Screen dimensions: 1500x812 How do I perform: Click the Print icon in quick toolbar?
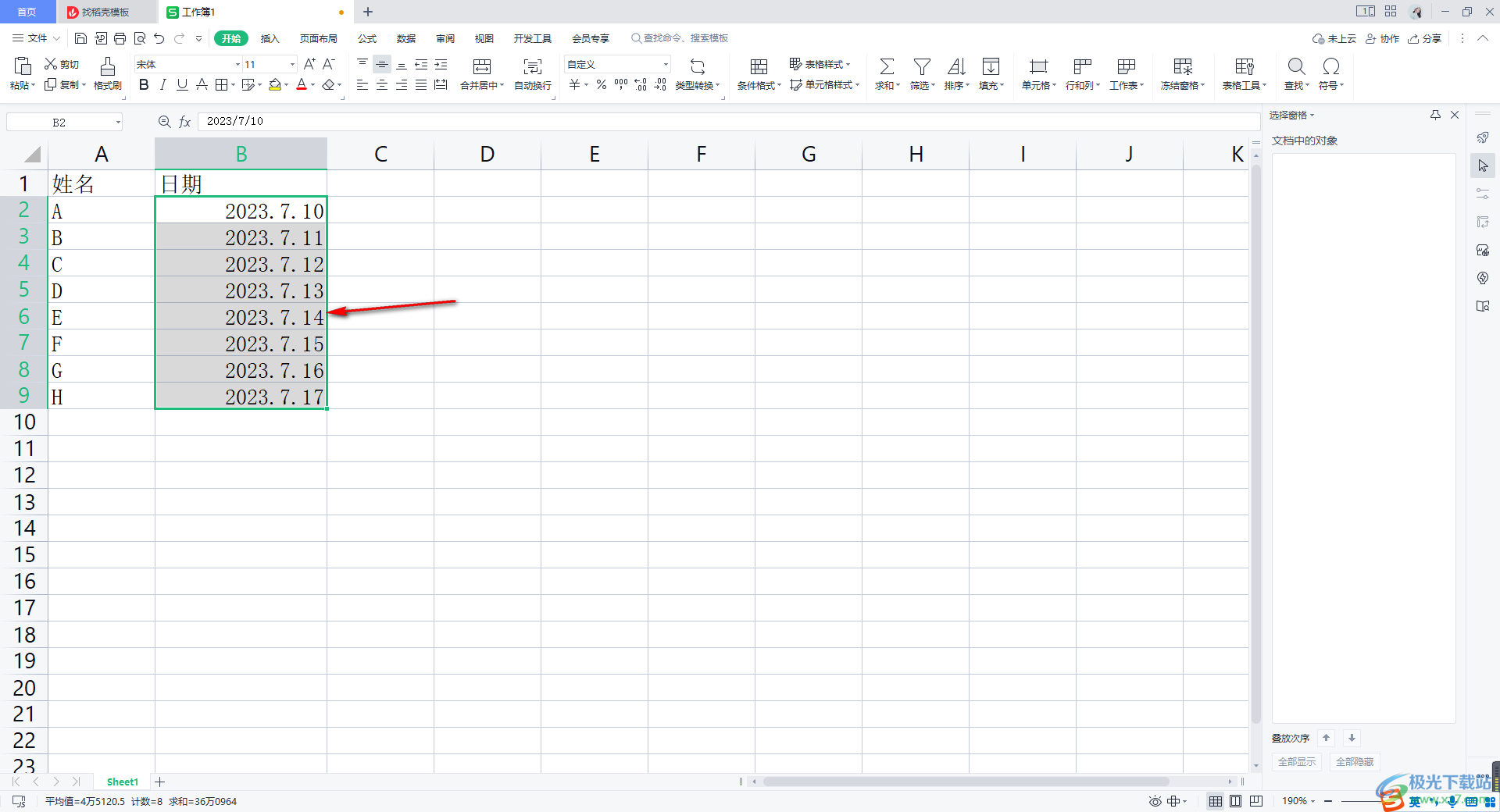[120, 38]
